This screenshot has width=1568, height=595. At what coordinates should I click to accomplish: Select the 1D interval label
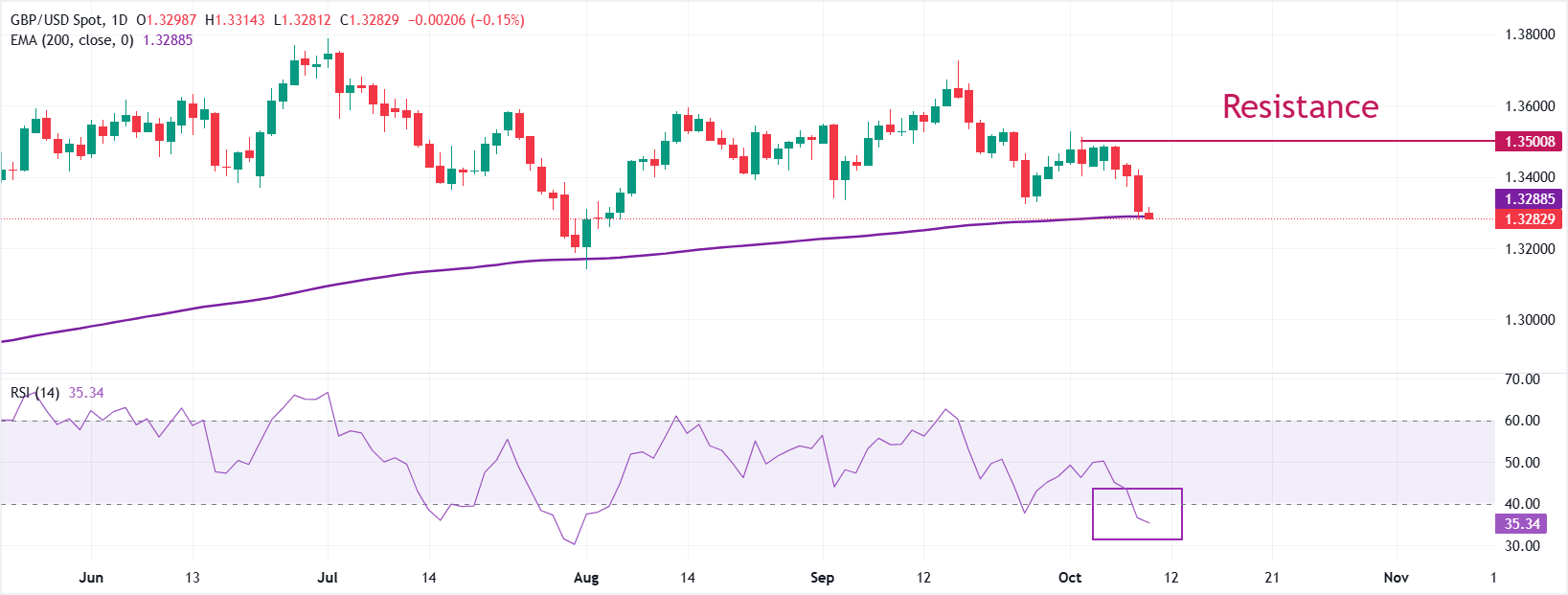coord(120,20)
